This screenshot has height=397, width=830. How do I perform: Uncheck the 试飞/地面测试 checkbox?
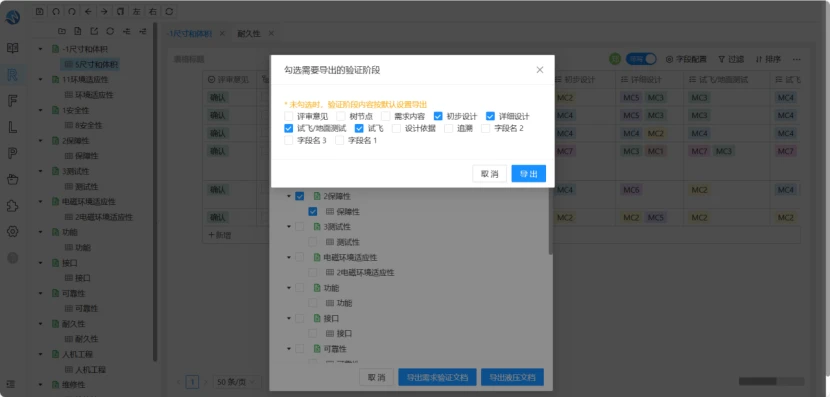[288, 128]
